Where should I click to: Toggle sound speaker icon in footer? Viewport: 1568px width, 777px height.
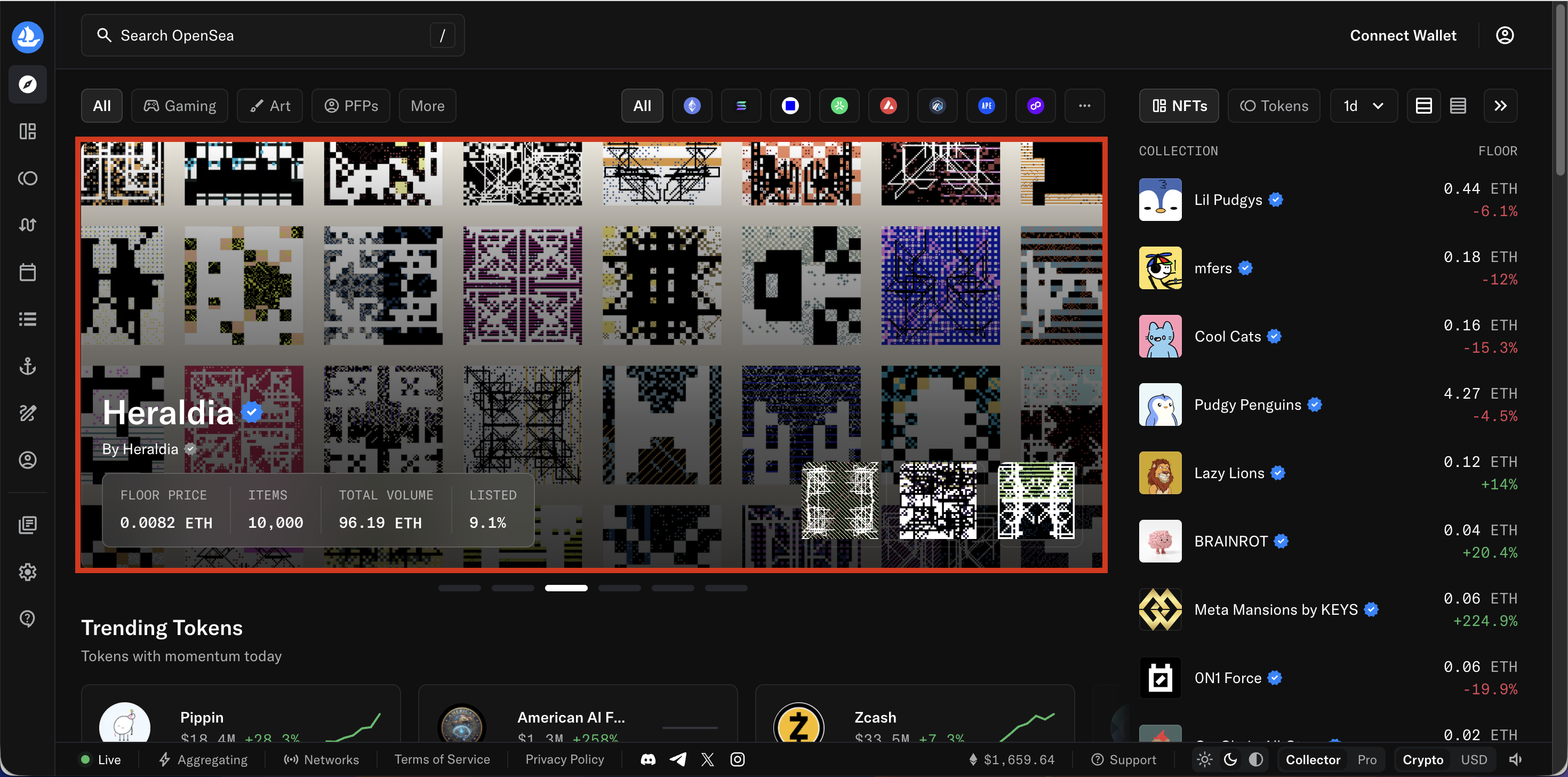[x=1516, y=759]
